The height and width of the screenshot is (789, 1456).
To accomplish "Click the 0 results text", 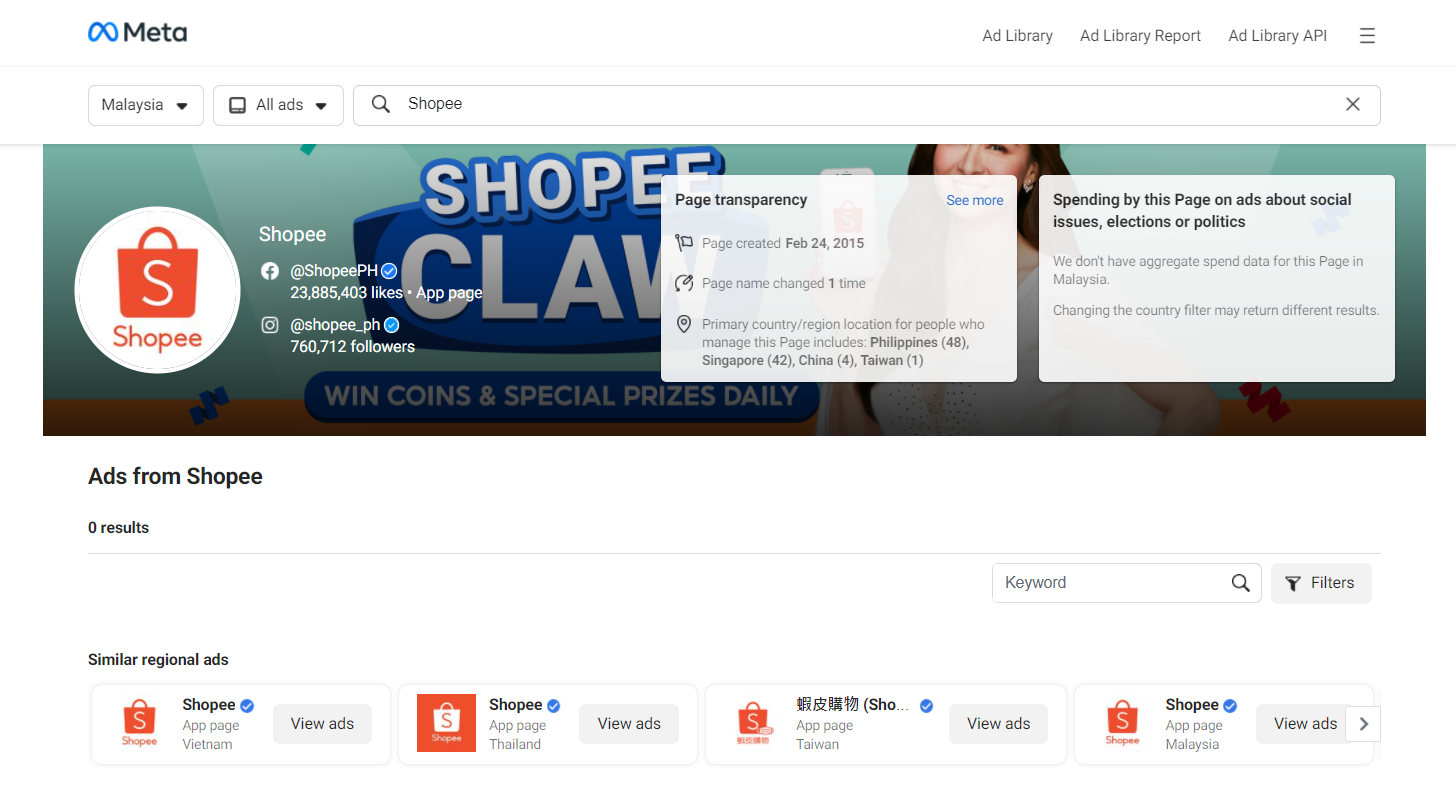I will click(x=118, y=528).
